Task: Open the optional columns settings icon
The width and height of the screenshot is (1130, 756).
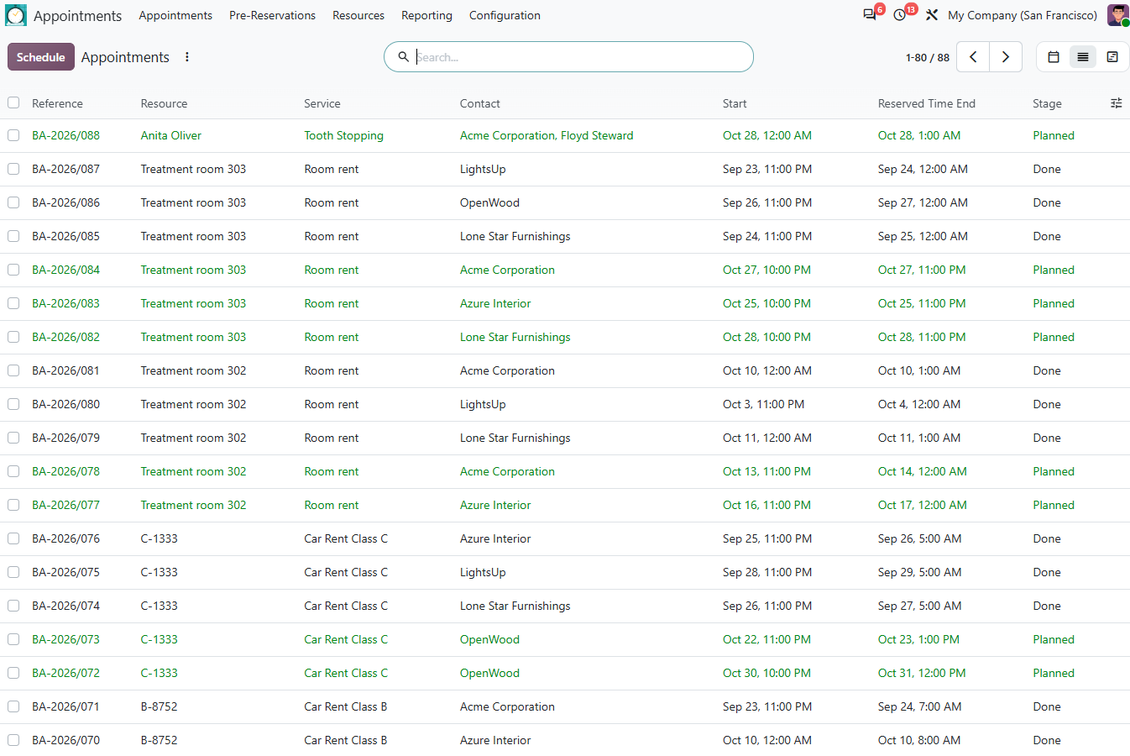Action: [1116, 103]
